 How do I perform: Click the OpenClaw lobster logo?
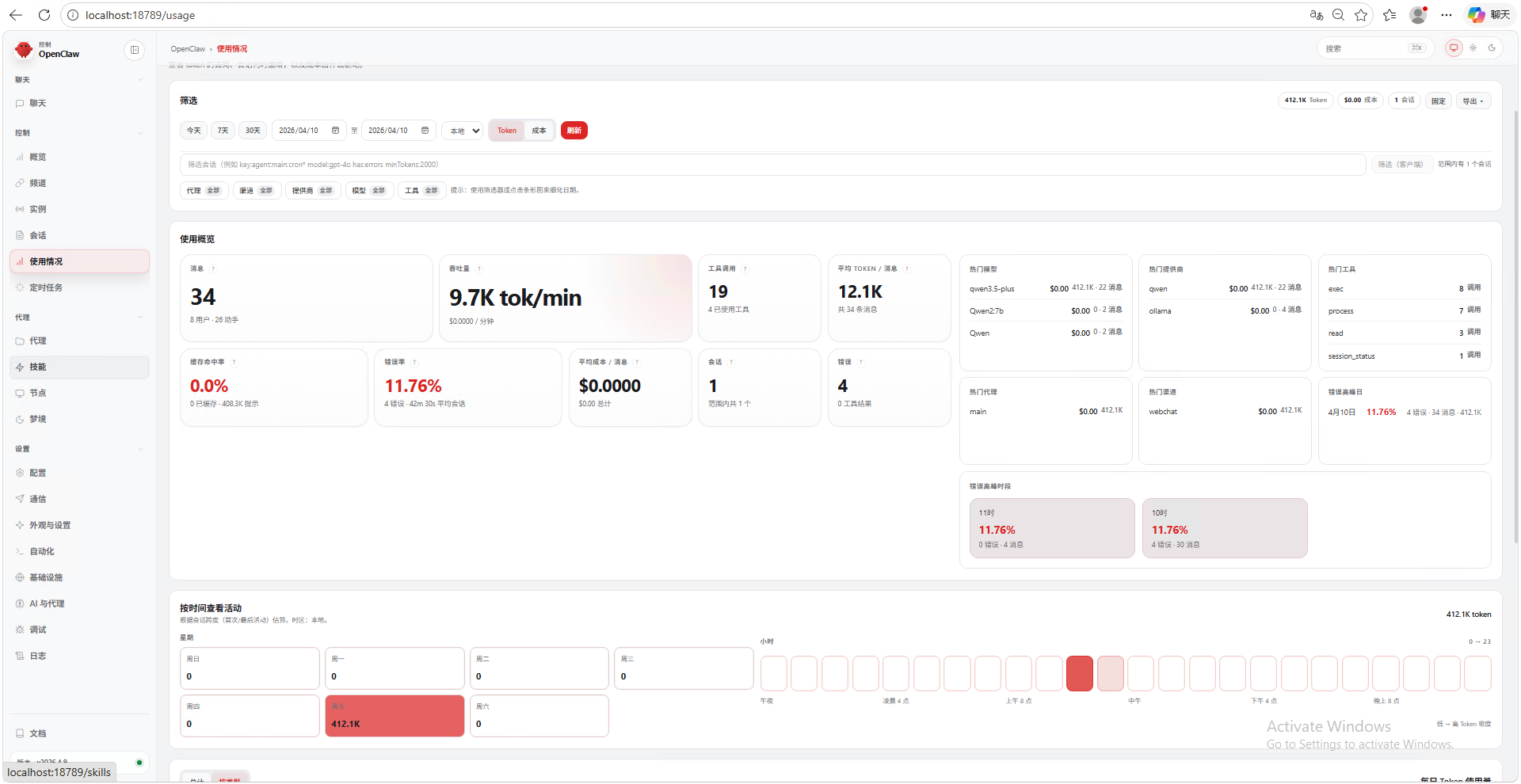[x=24, y=50]
